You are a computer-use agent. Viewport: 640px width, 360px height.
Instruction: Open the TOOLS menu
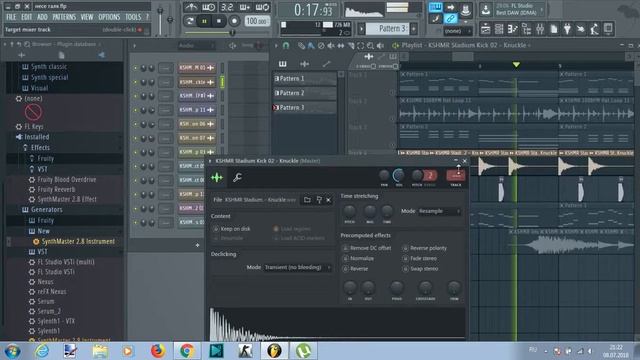[133, 17]
